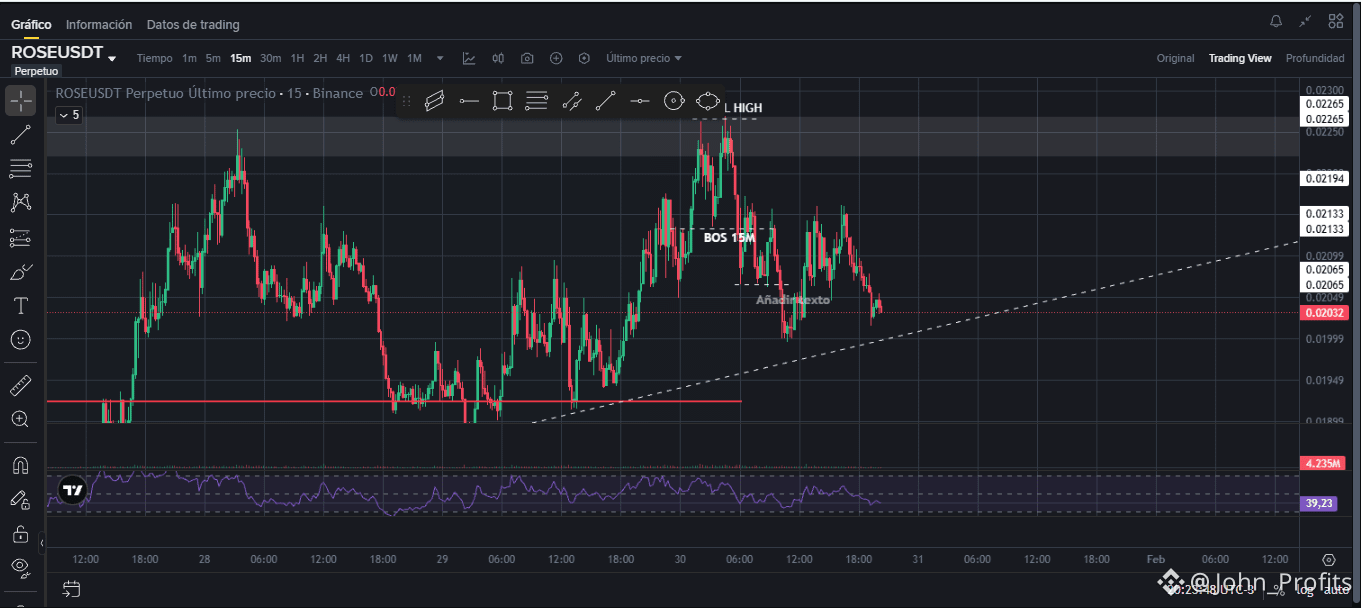
Task: Switch to Profundidad depth view
Action: coord(1315,58)
